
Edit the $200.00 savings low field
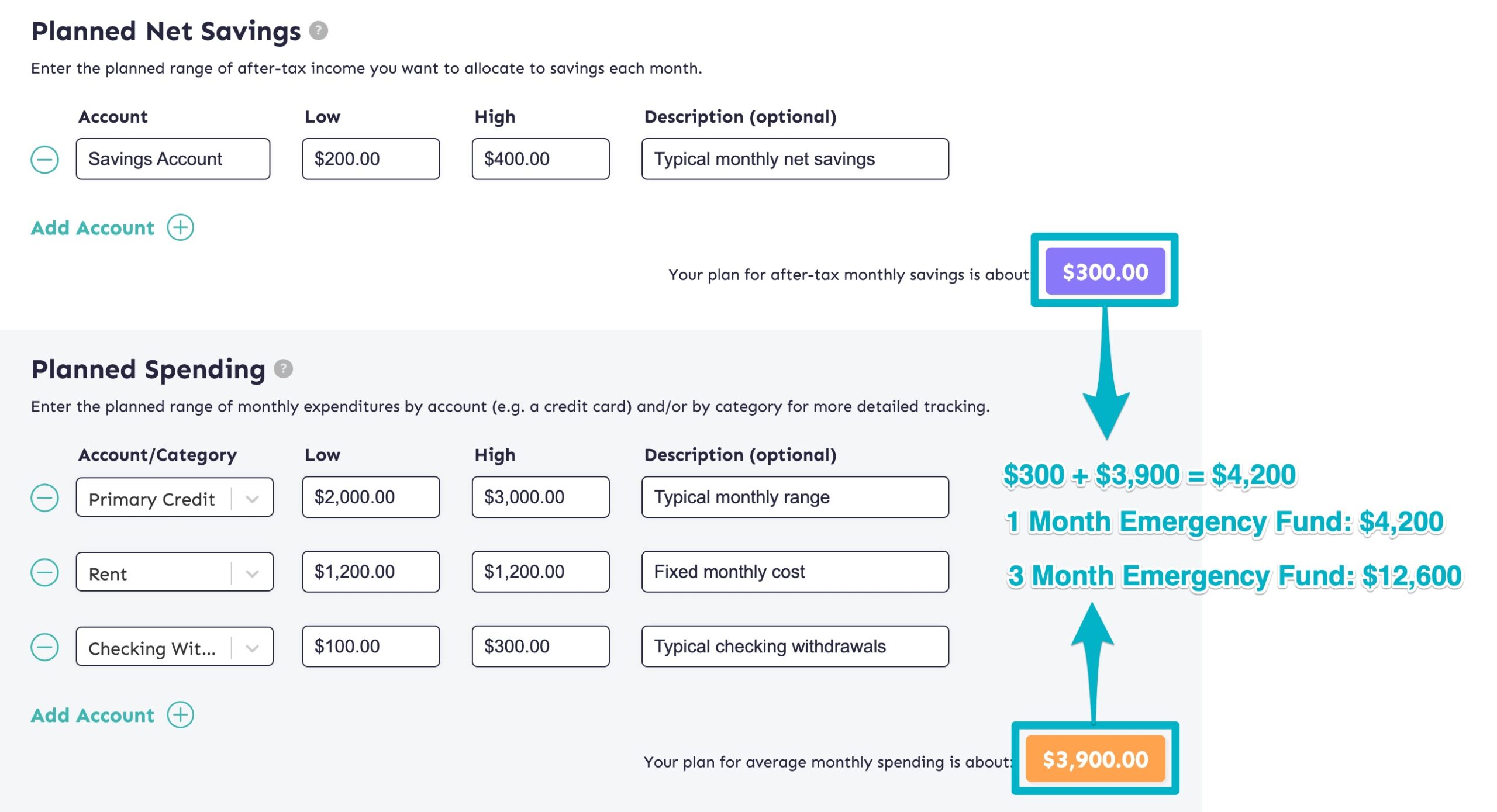pyautogui.click(x=371, y=159)
